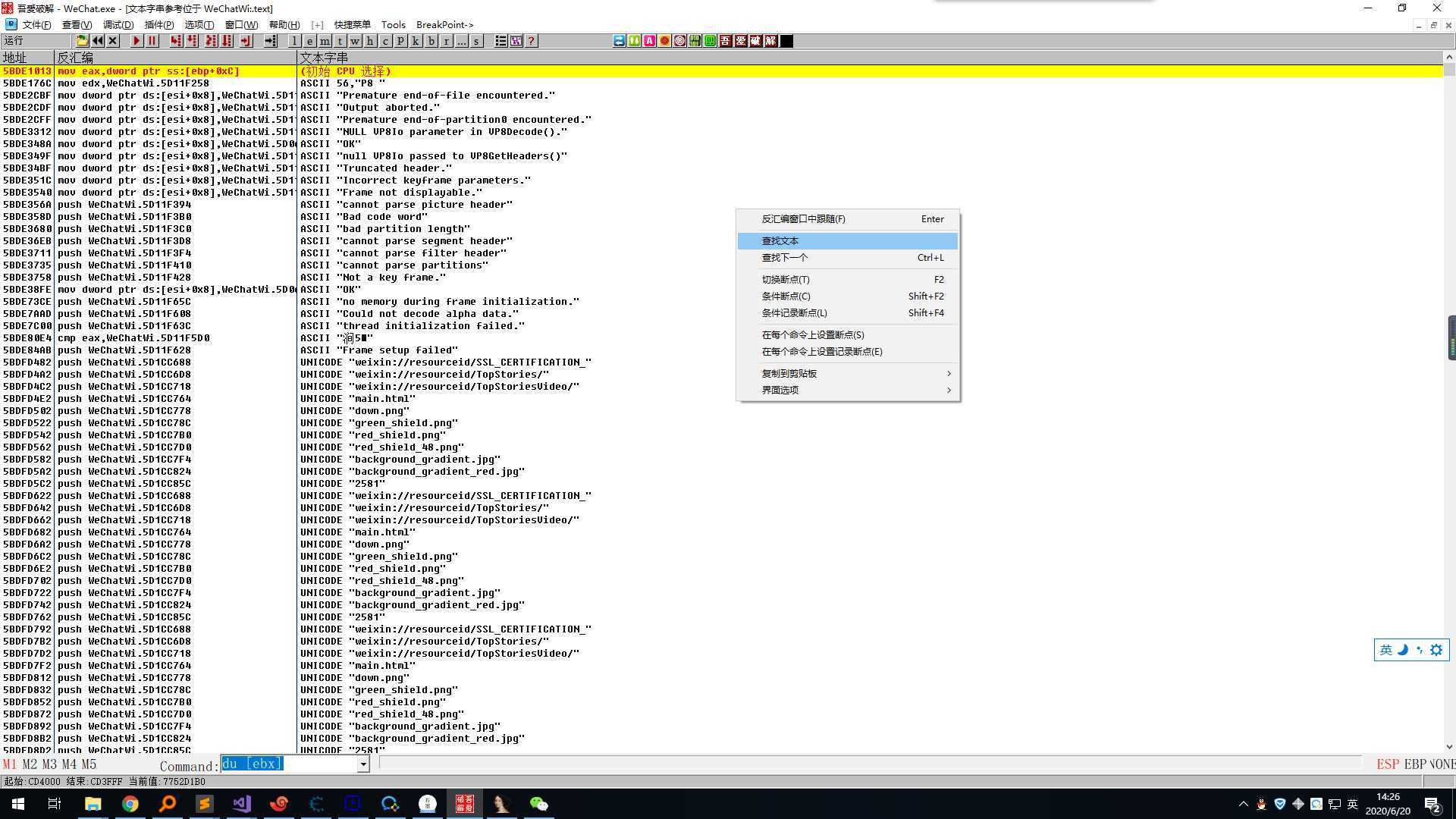The image size is (1456, 819).
Task: Click the pink 'A' plugin icon
Action: [x=650, y=41]
